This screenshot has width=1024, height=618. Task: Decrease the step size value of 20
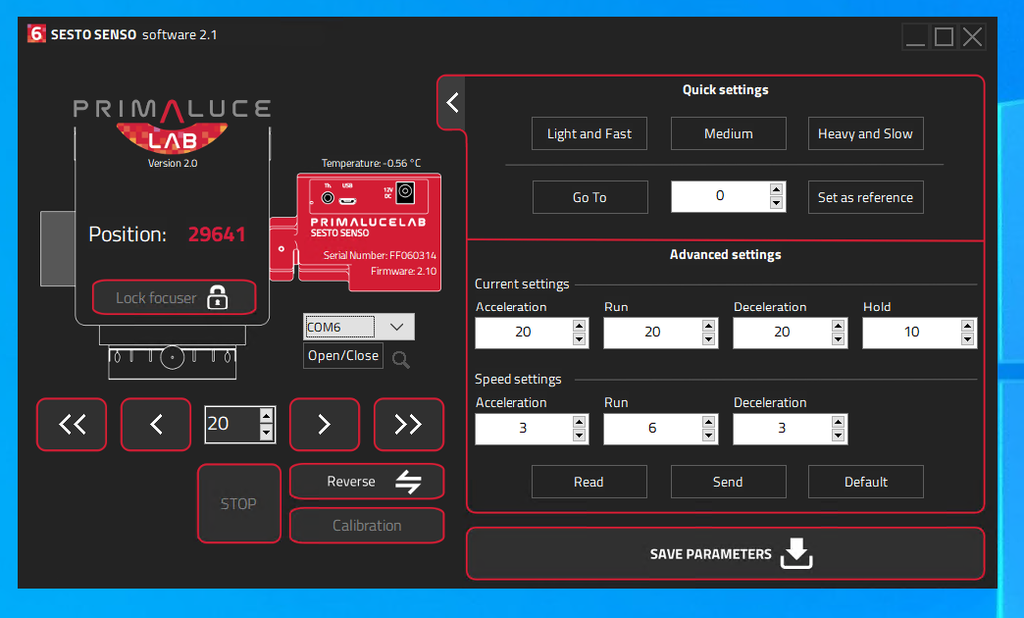[x=266, y=432]
